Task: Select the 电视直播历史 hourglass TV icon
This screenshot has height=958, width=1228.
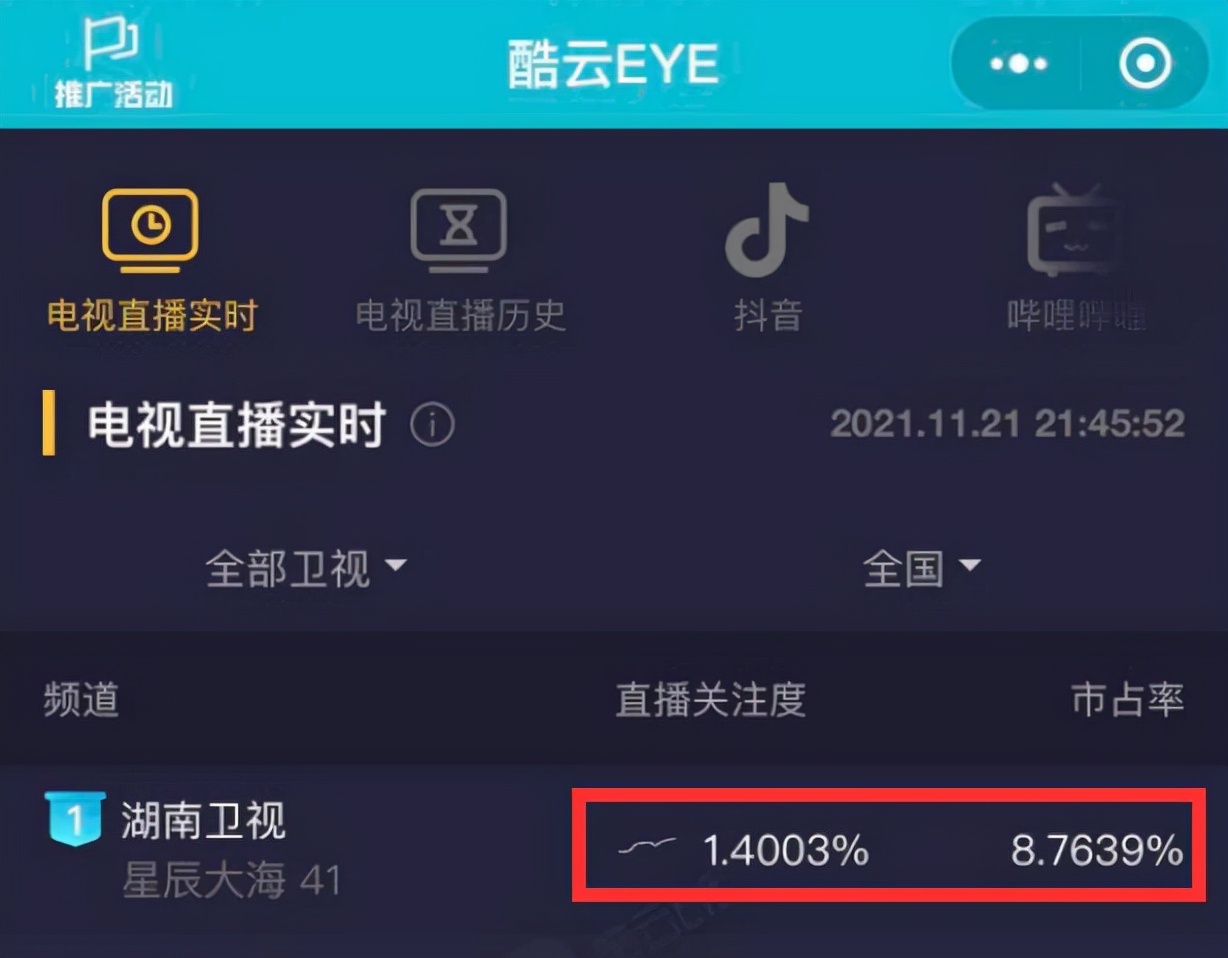Action: point(459,230)
